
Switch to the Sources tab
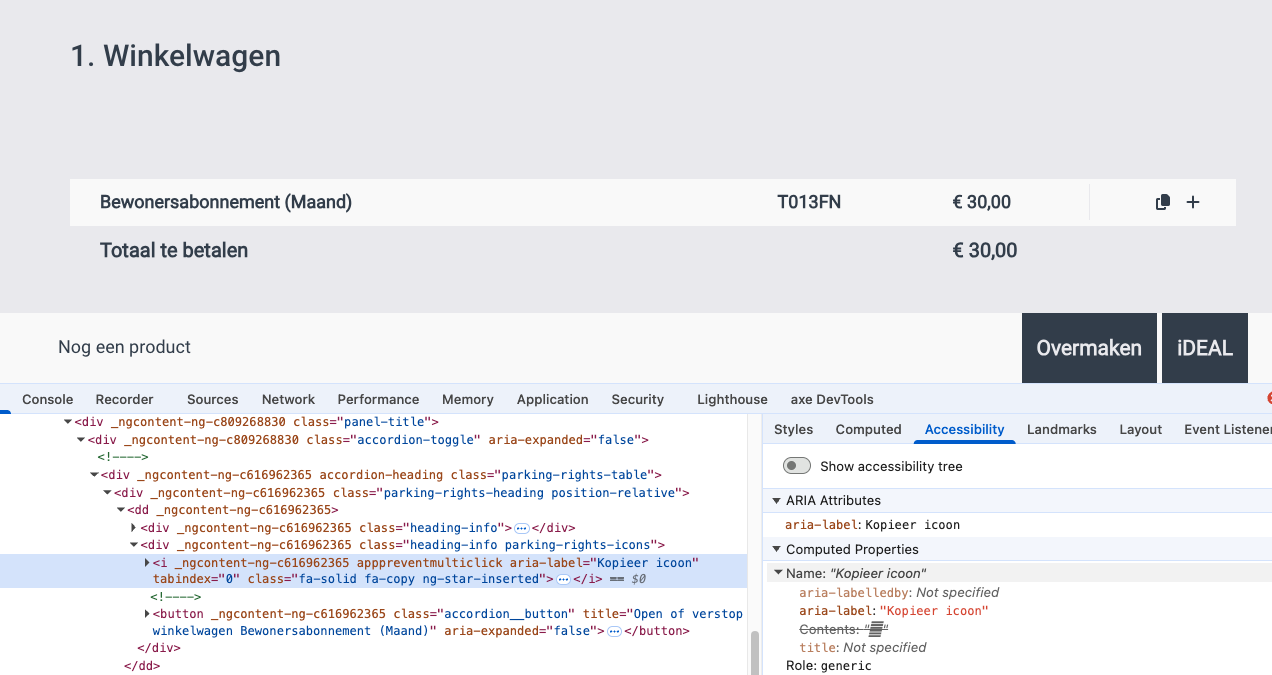coord(213,399)
